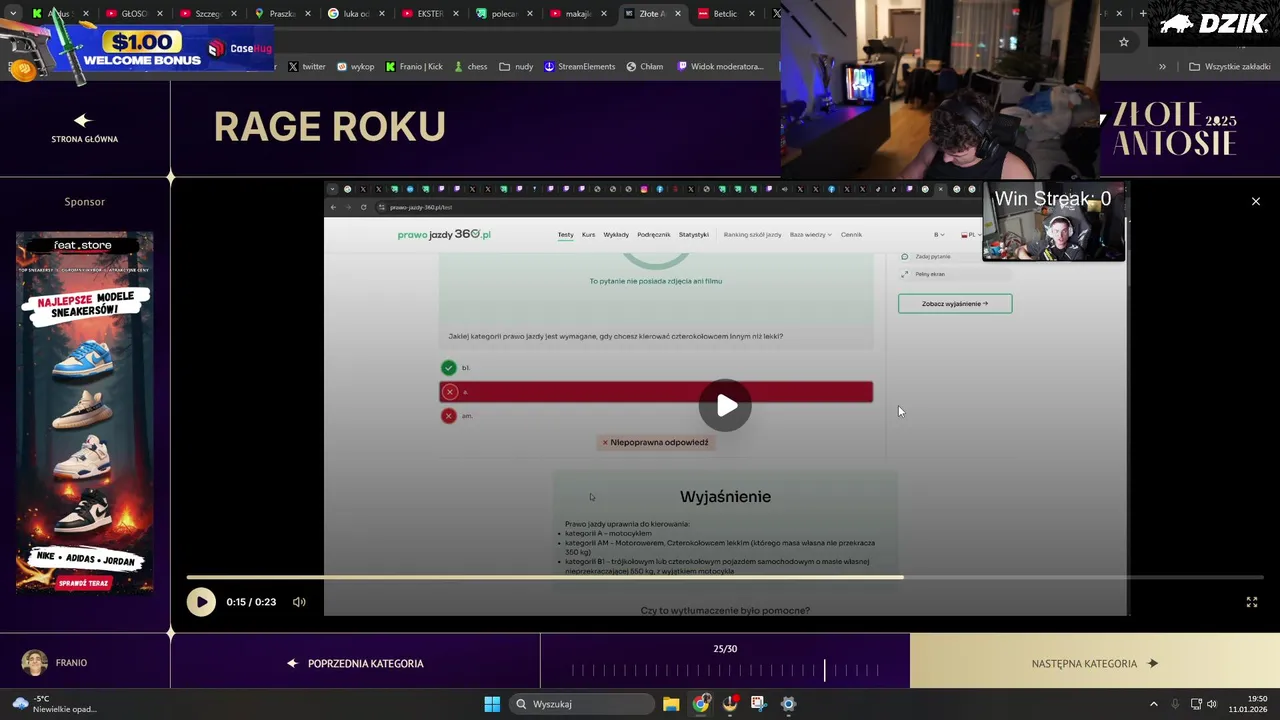Image resolution: width=1280 pixels, height=720 pixels.
Task: Mute the video with the speaker icon
Action: (299, 602)
